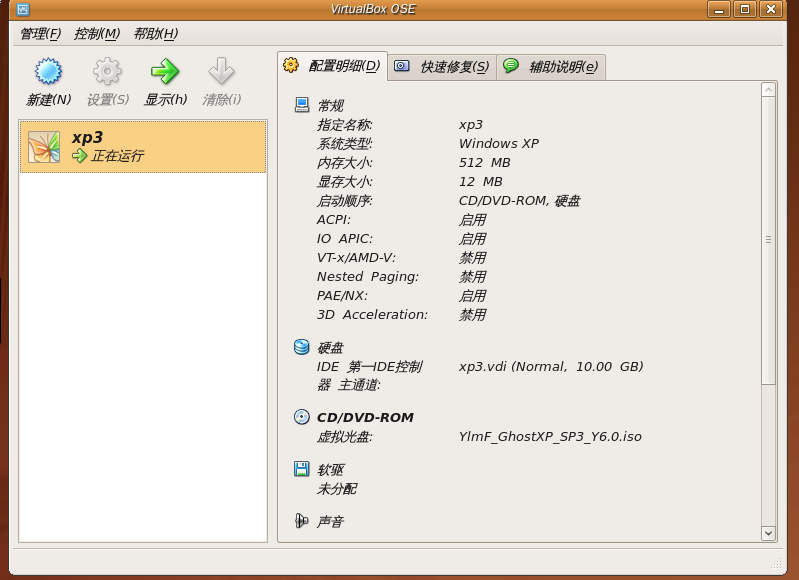Click the 硬盘 section disk icon
Screen dimensions: 799x580
(302, 347)
